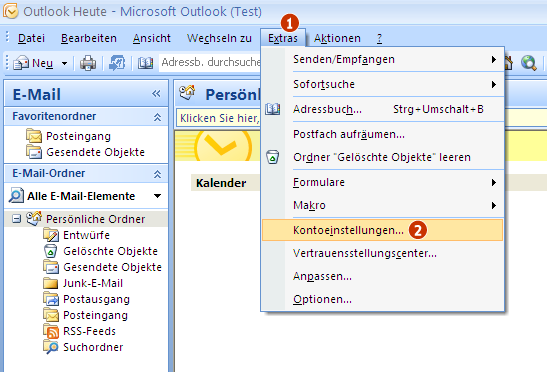The image size is (547, 372).
Task: Click the Neu mail icon button
Action: tap(33, 63)
